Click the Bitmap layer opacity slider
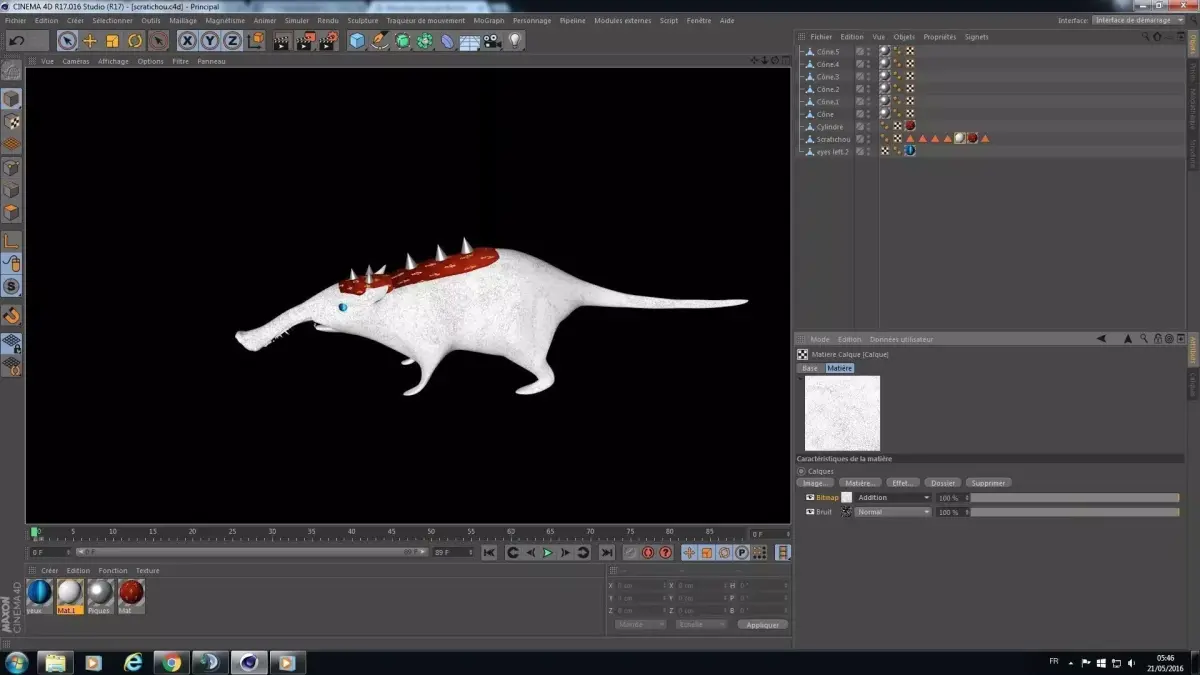Image resolution: width=1200 pixels, height=675 pixels. coord(1074,497)
